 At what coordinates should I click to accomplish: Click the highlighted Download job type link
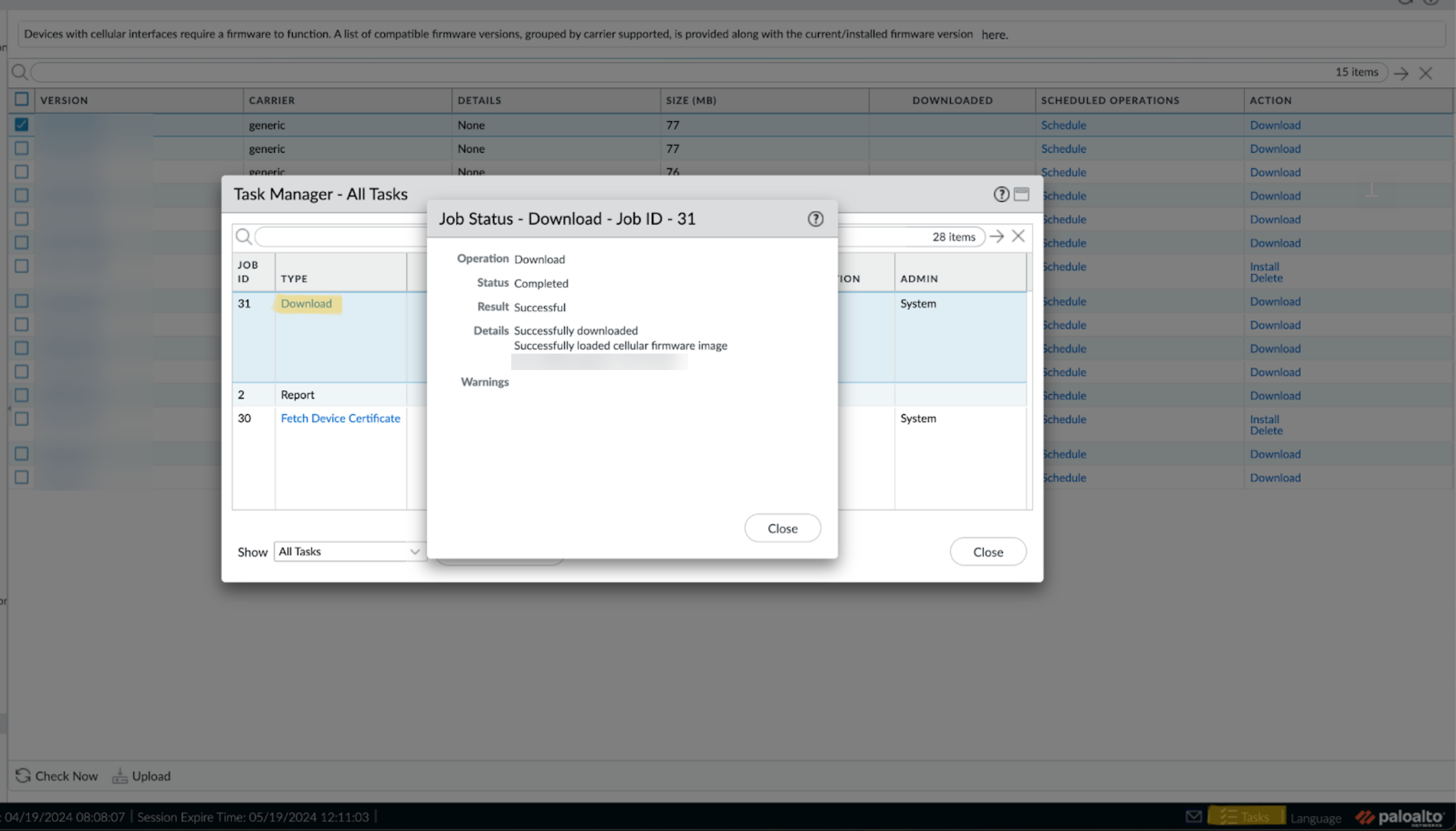click(306, 304)
